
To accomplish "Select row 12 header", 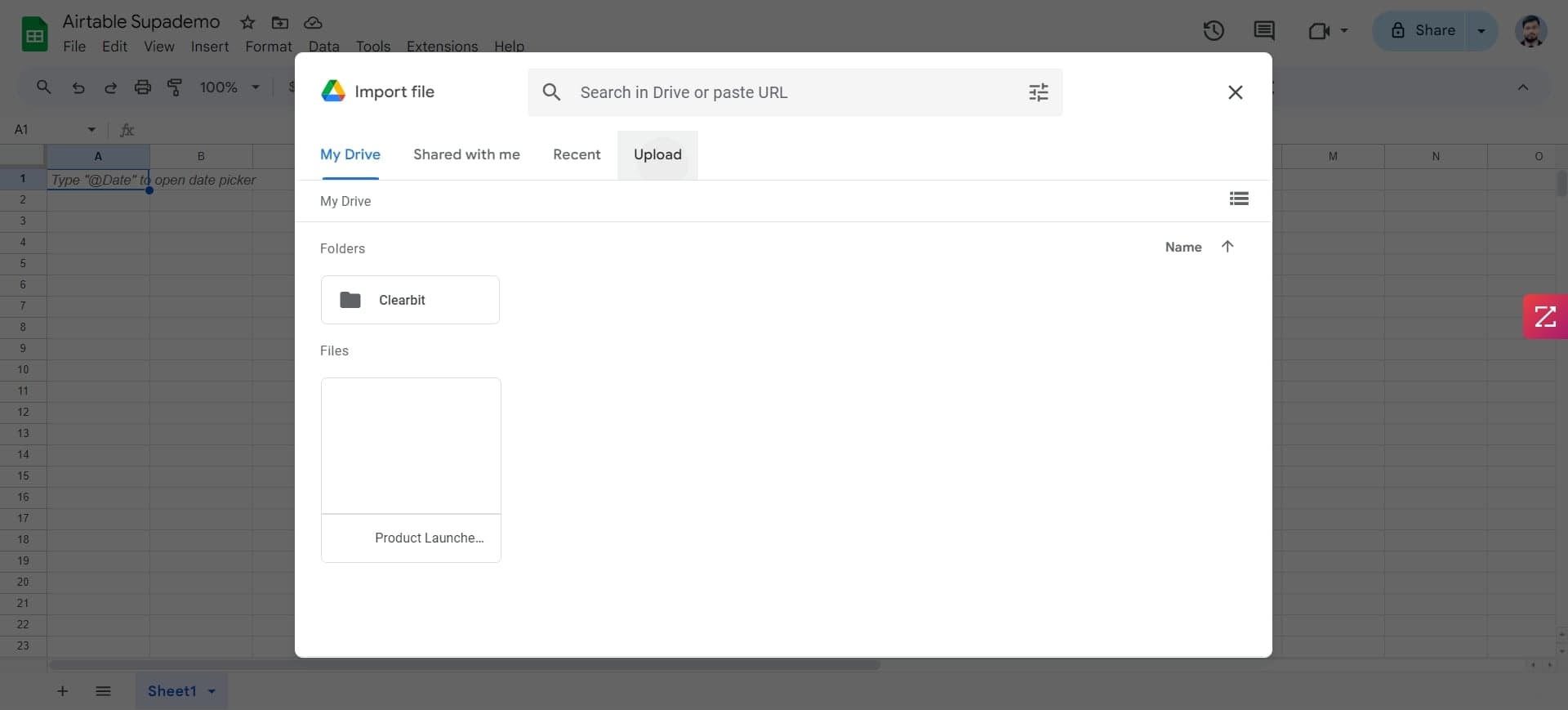I will coord(23,412).
